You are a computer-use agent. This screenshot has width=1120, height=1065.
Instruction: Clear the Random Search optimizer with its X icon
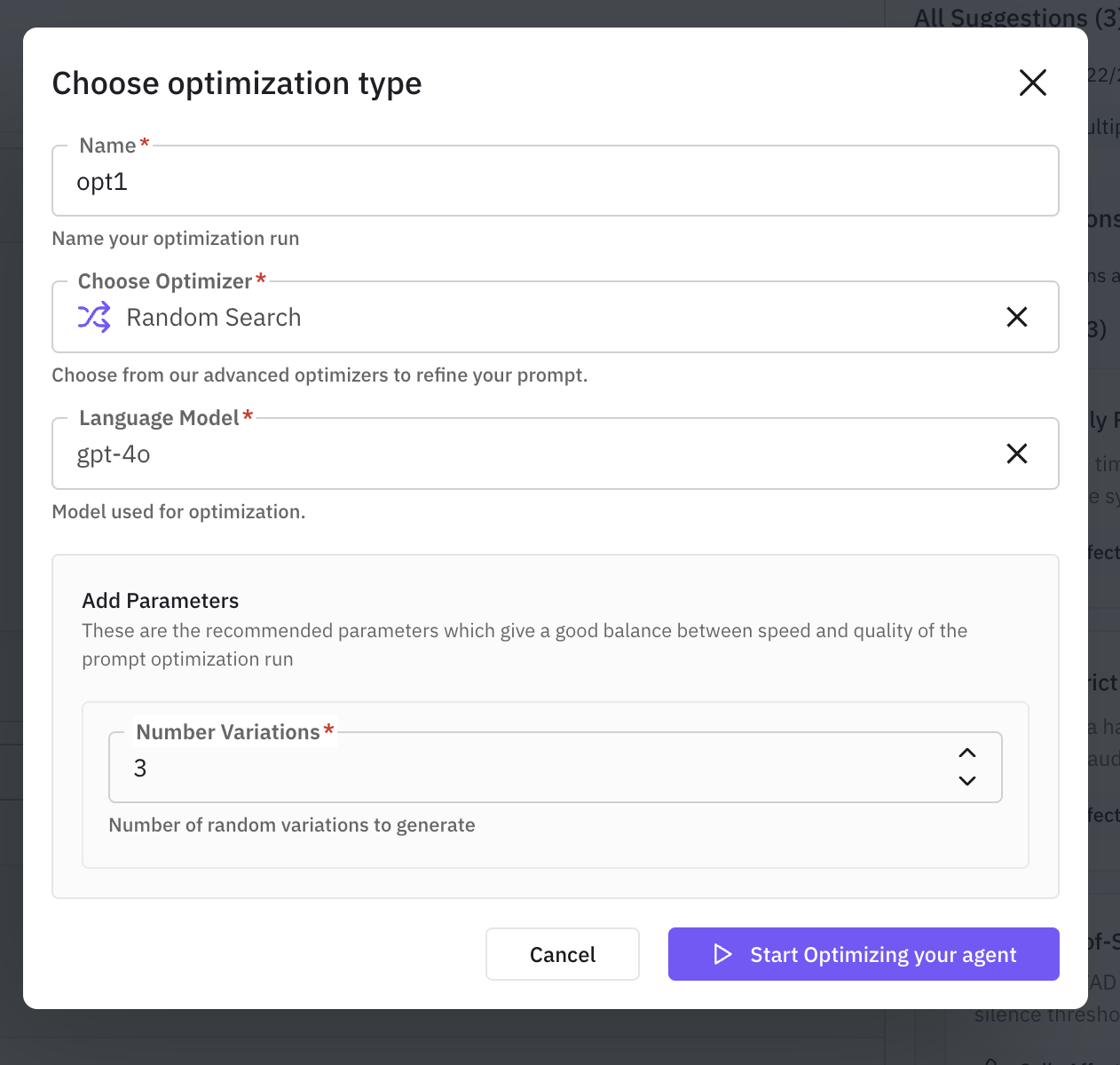click(x=1017, y=317)
